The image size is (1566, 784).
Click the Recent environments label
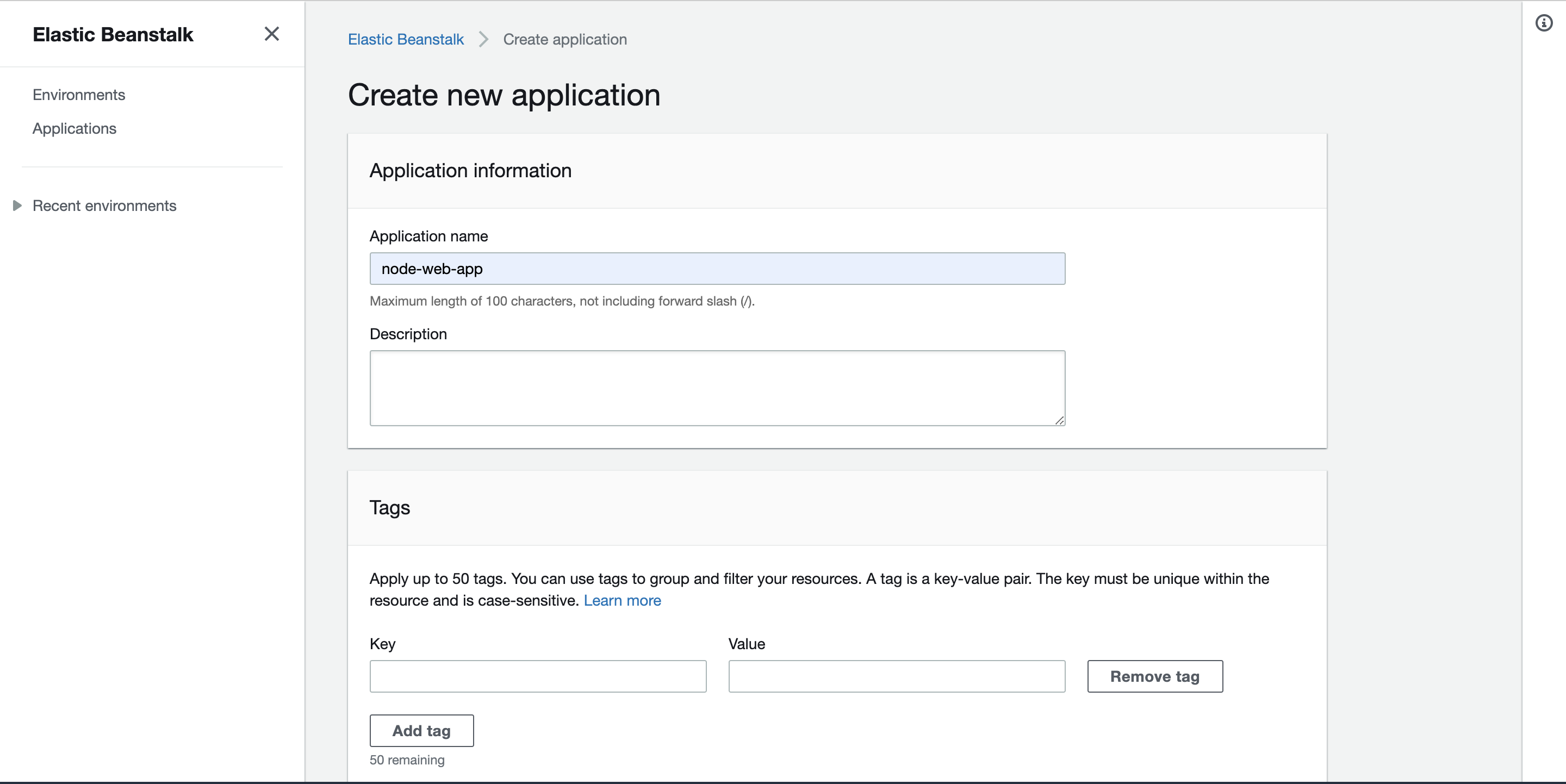[104, 206]
